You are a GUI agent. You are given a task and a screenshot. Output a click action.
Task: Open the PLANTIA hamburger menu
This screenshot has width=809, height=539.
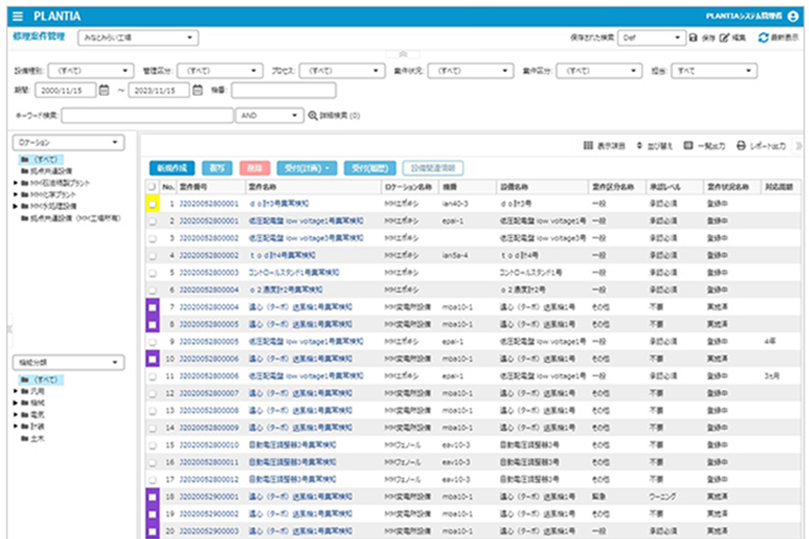tap(18, 17)
